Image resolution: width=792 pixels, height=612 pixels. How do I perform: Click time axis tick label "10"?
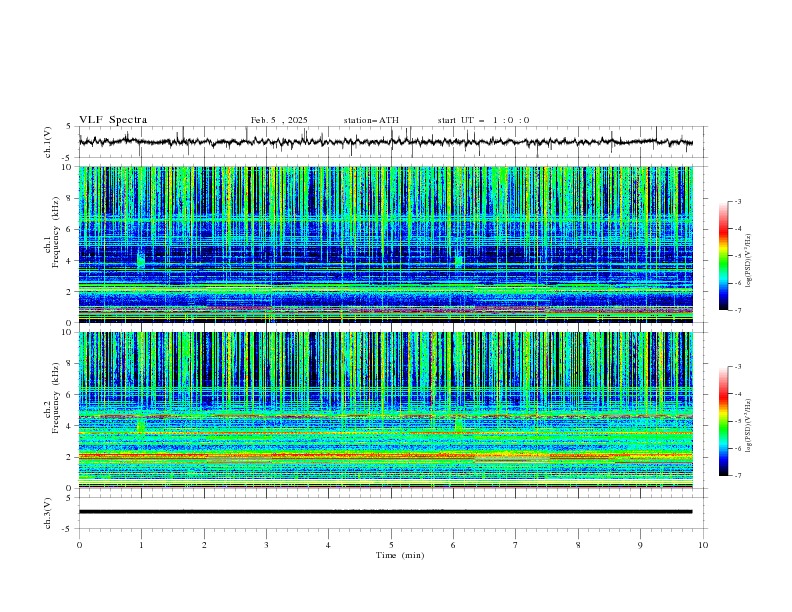[703, 545]
